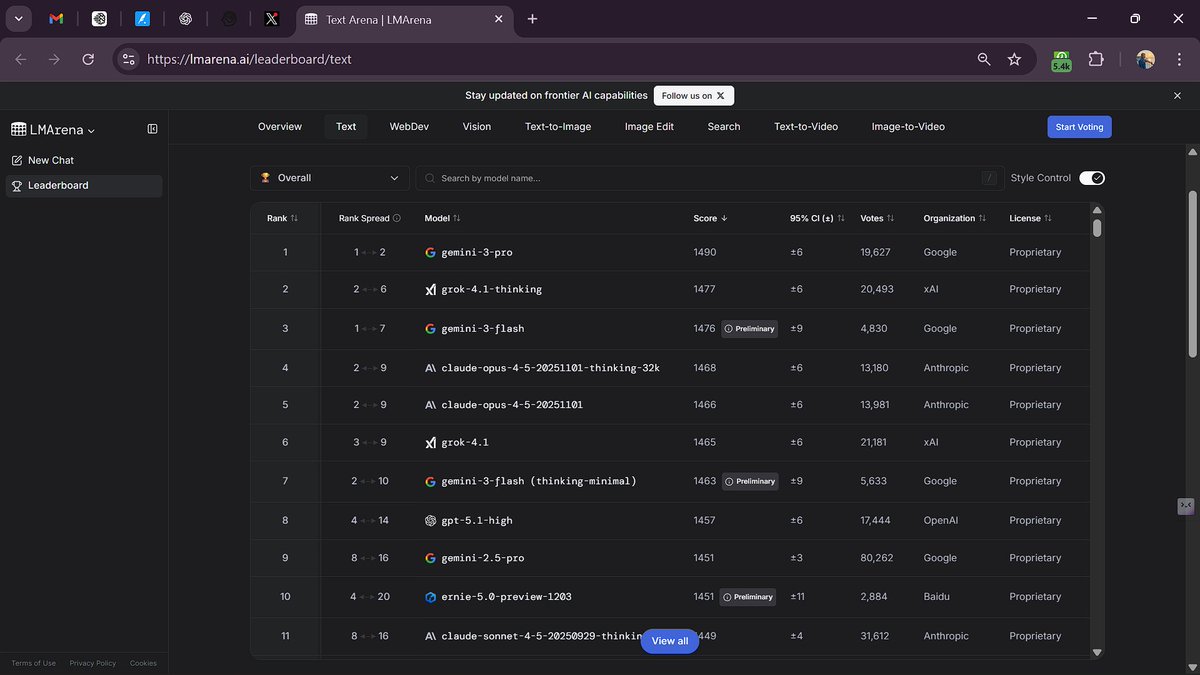Screen dimensions: 1200x675
Task: Dismiss the announcement banner X
Action: coord(1177,95)
